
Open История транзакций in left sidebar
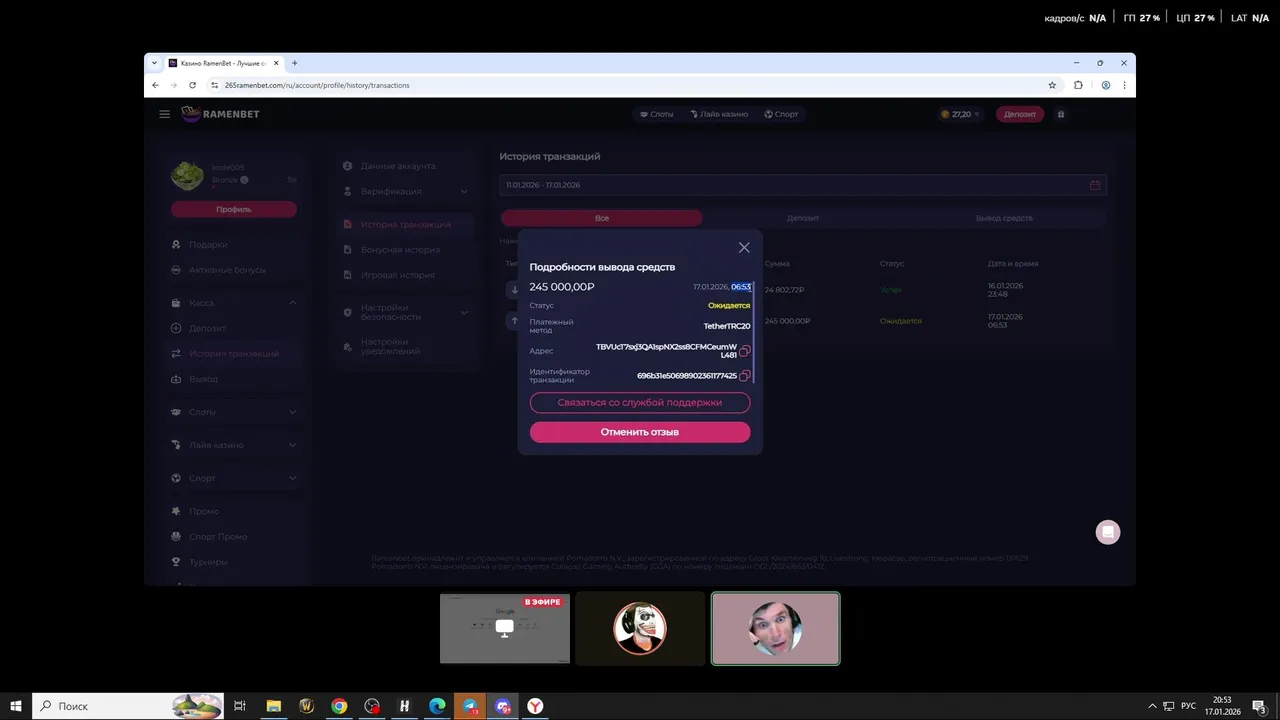[233, 354]
